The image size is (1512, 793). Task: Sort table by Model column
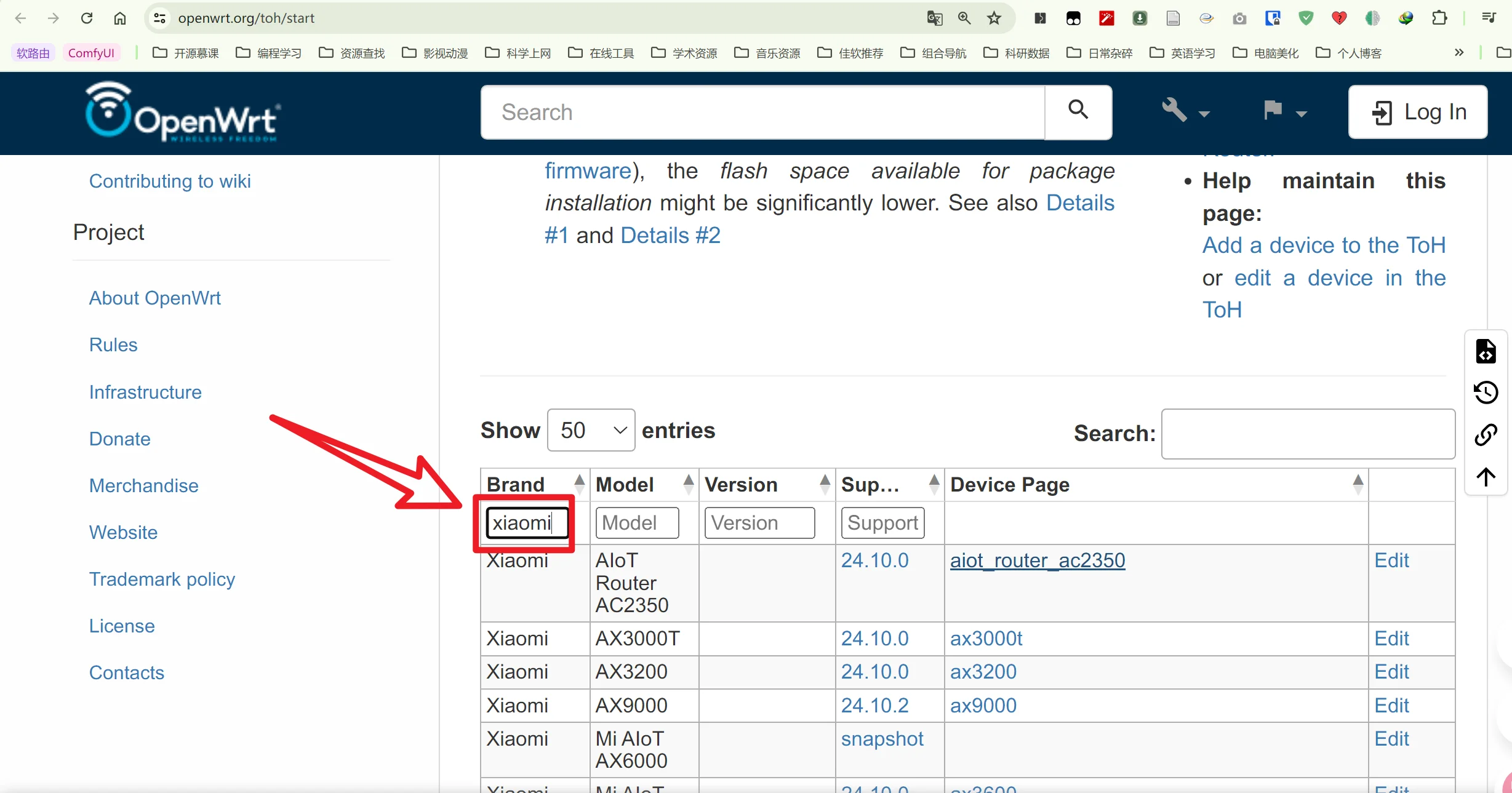click(644, 485)
